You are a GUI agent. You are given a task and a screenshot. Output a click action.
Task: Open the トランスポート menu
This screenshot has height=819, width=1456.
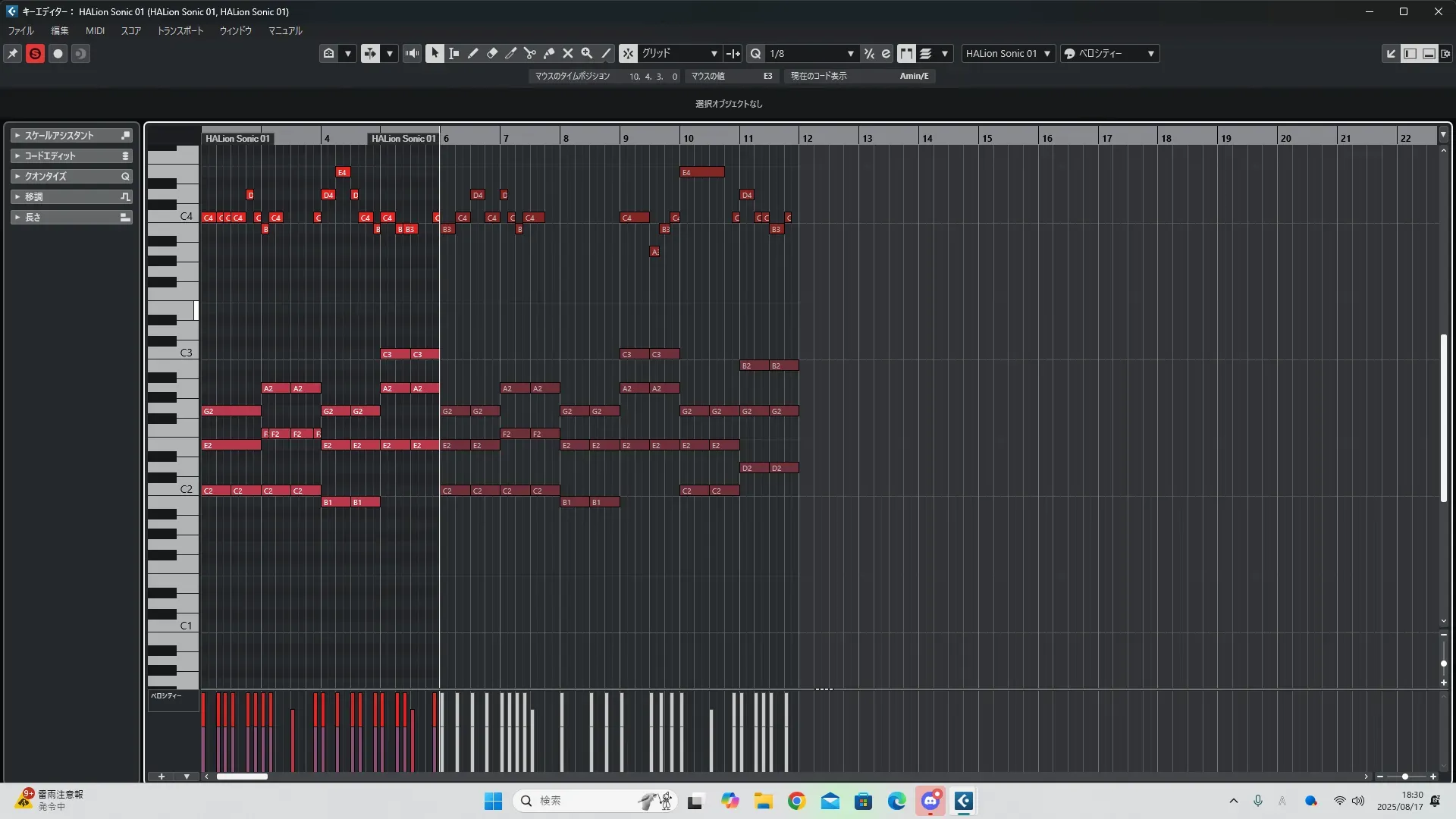click(x=180, y=31)
